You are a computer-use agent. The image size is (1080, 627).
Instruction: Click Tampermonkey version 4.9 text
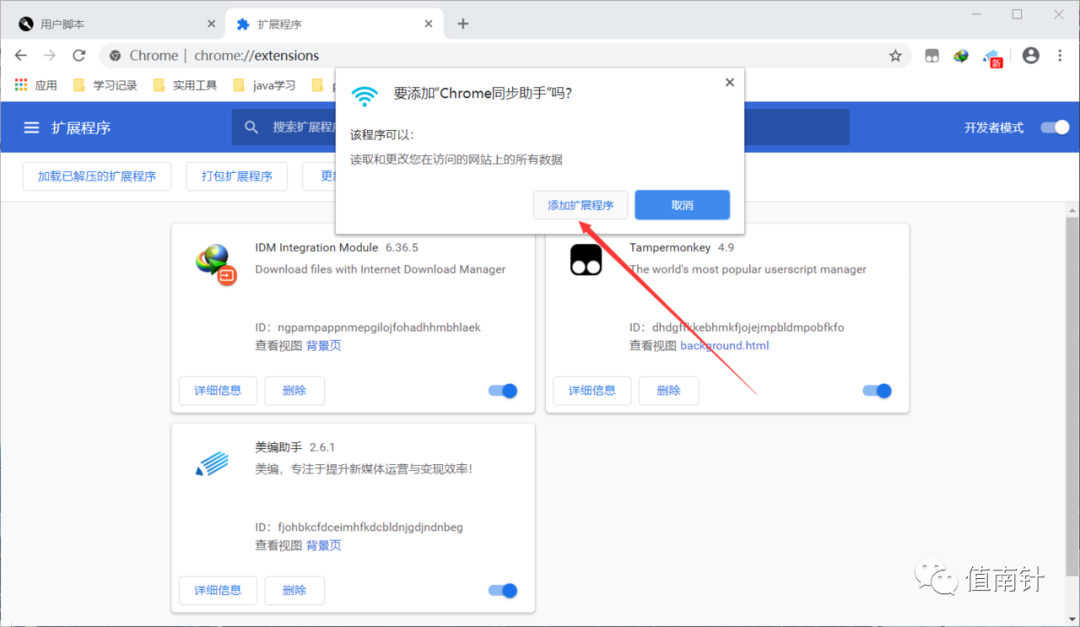coord(726,247)
